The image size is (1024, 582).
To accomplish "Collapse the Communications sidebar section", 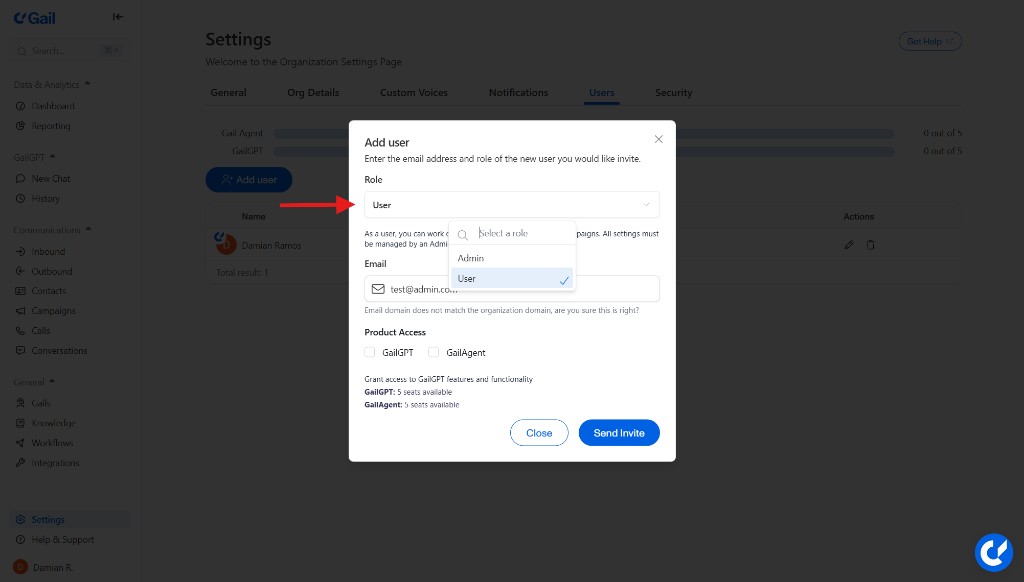I will 87,230.
